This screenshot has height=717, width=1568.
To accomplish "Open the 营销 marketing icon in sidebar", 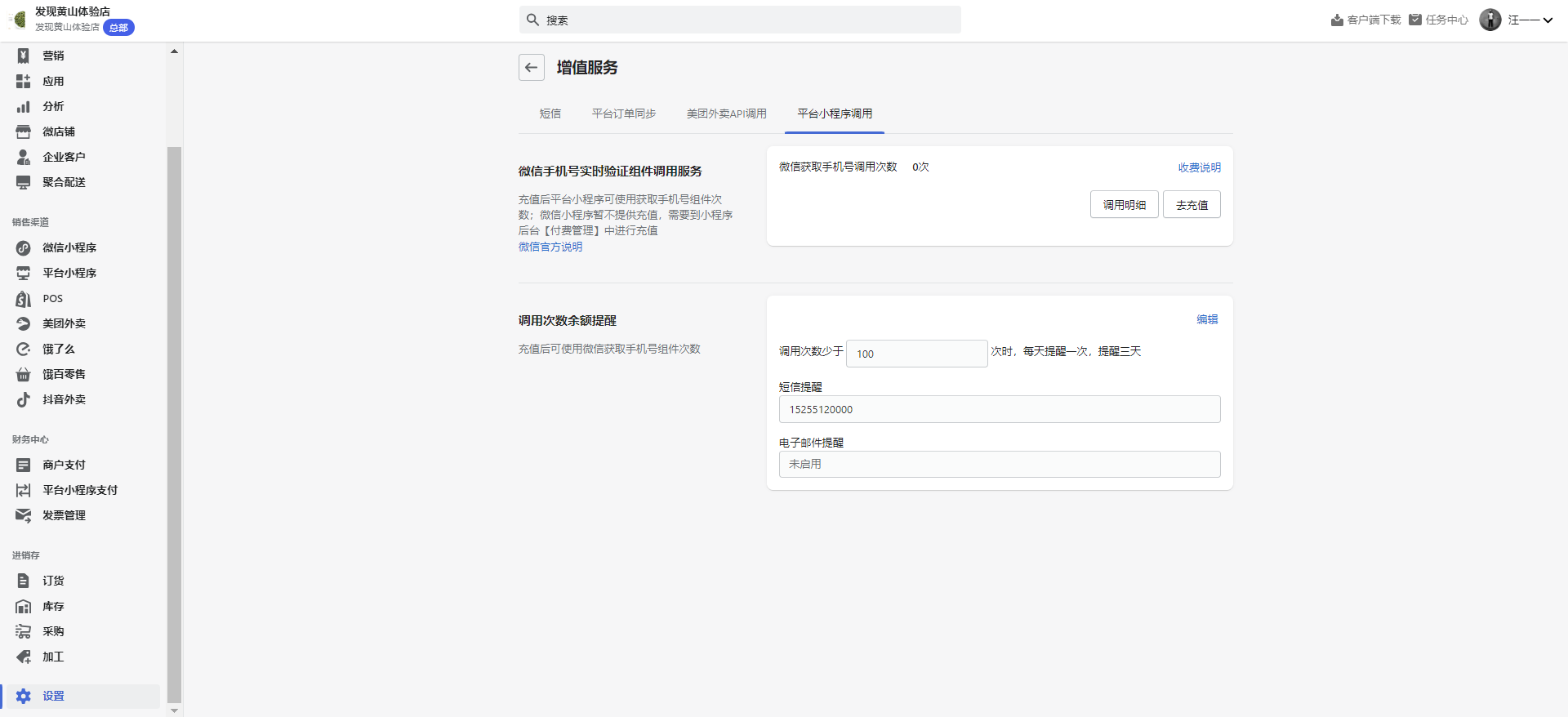I will 24,56.
